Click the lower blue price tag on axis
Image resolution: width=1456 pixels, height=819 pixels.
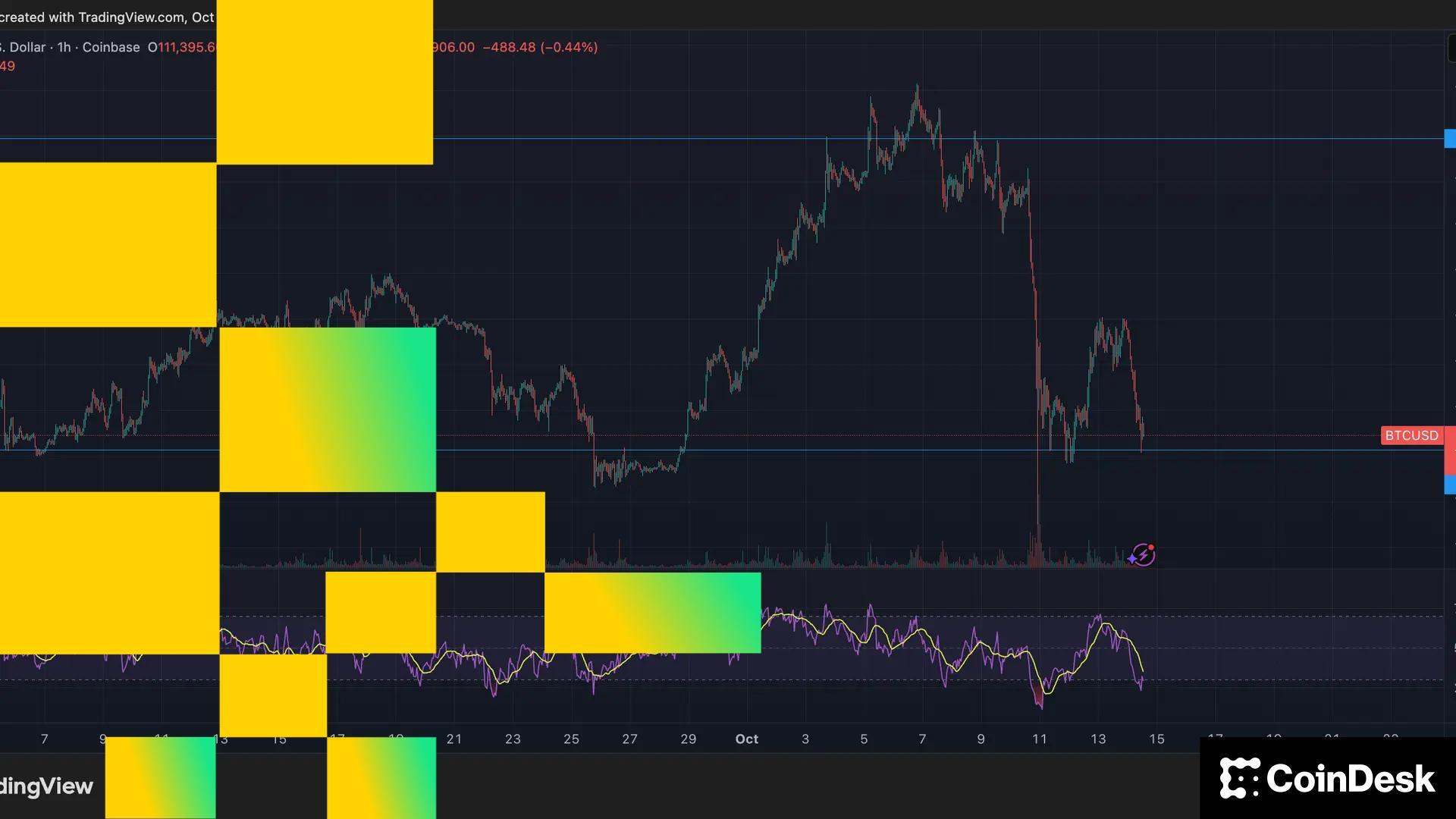click(1450, 485)
